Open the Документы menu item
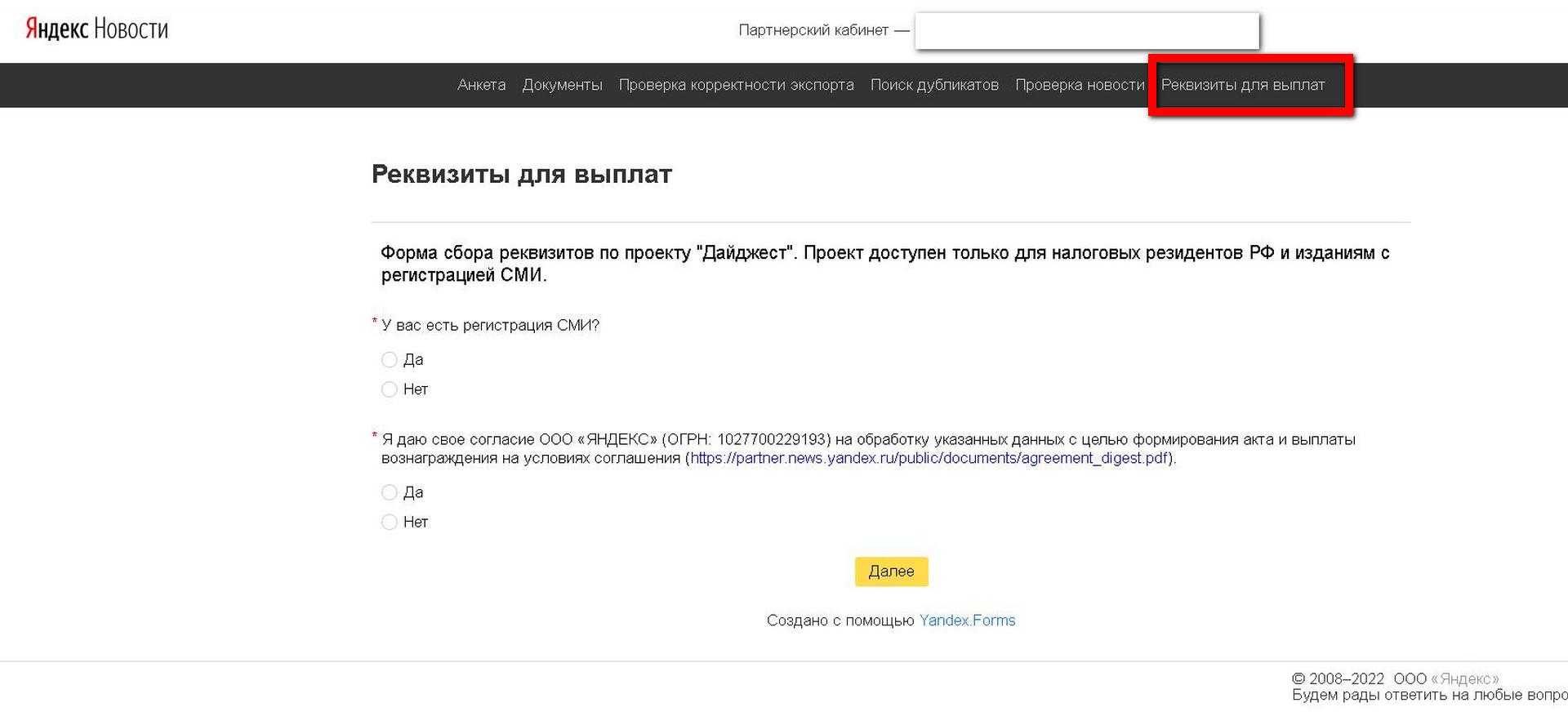The height and width of the screenshot is (725, 1568). coord(562,85)
